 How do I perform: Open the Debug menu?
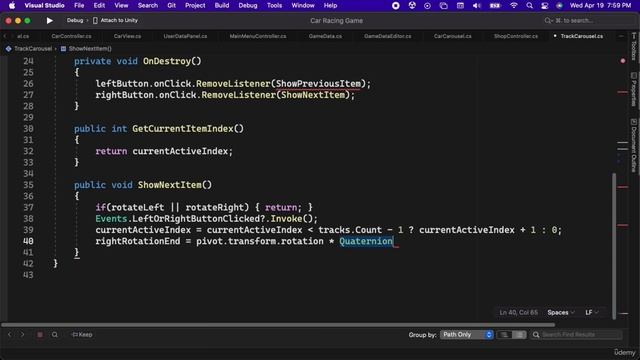[248, 5]
